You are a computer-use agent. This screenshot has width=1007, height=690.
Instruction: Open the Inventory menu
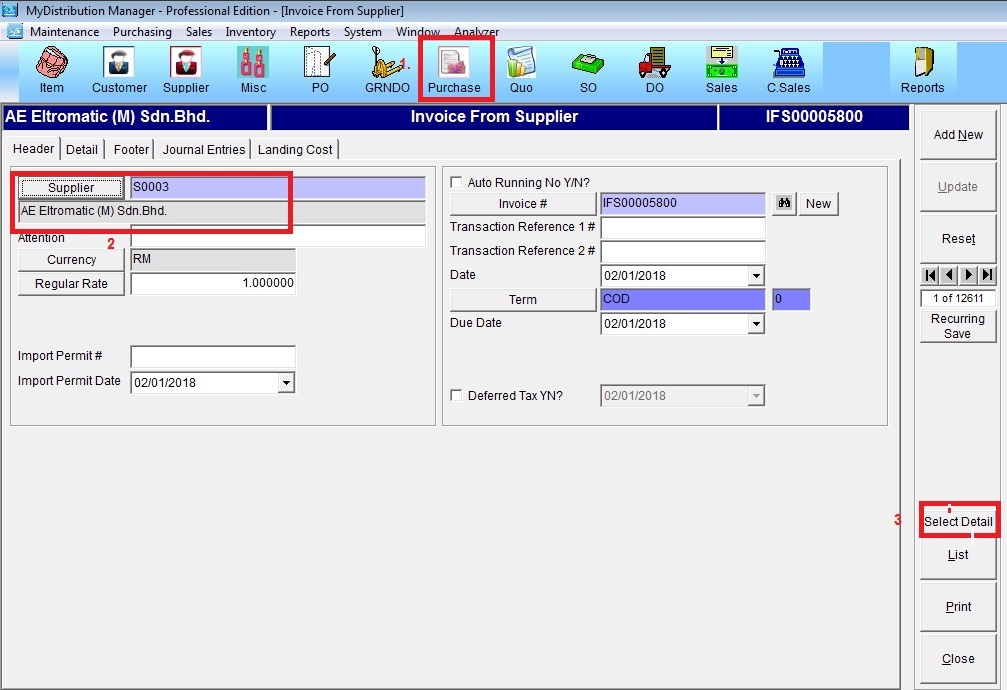pos(250,32)
